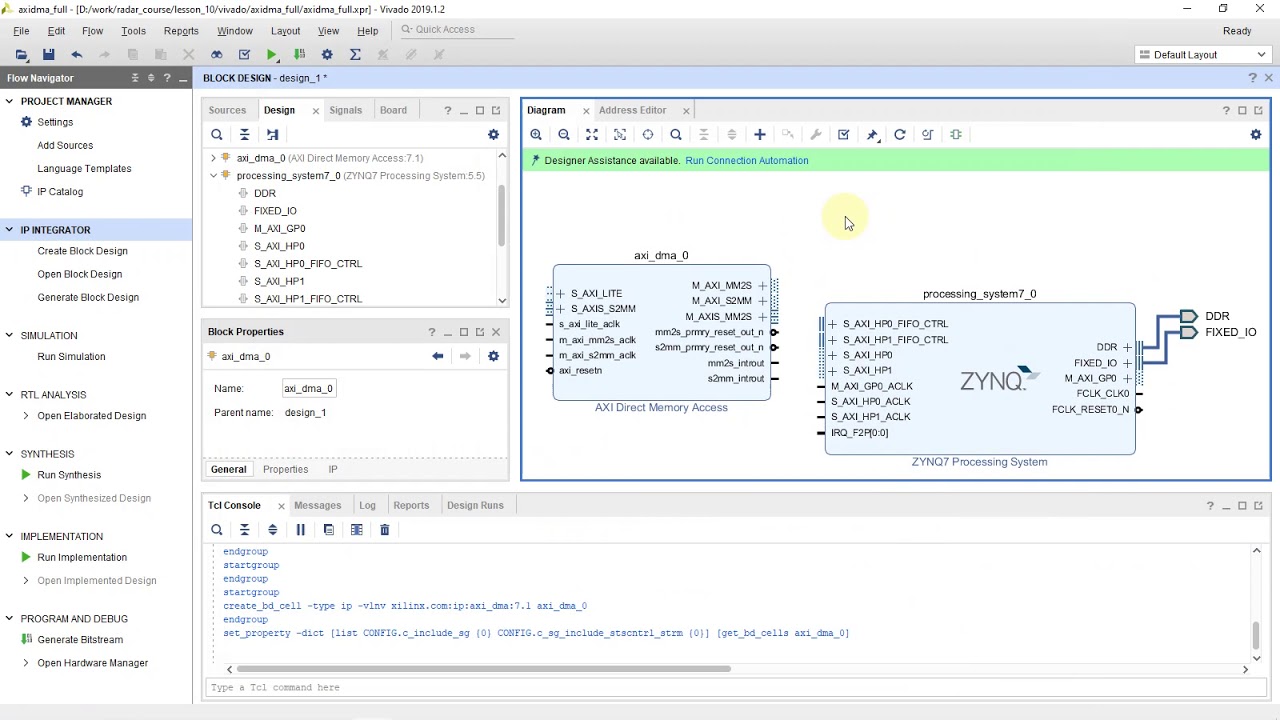Click Run Synthesis

[x=69, y=475]
